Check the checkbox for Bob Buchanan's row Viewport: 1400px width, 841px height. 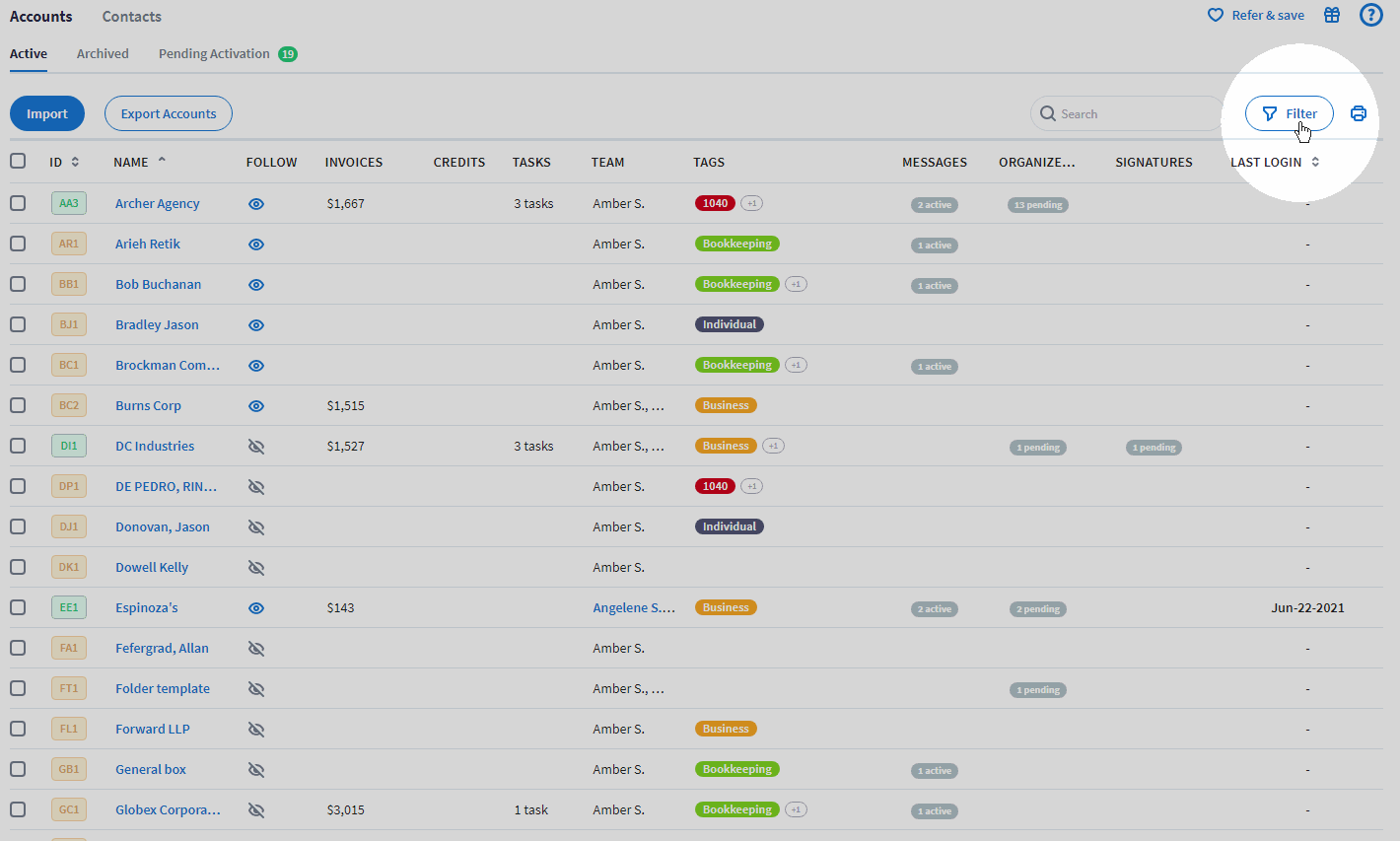coord(18,284)
